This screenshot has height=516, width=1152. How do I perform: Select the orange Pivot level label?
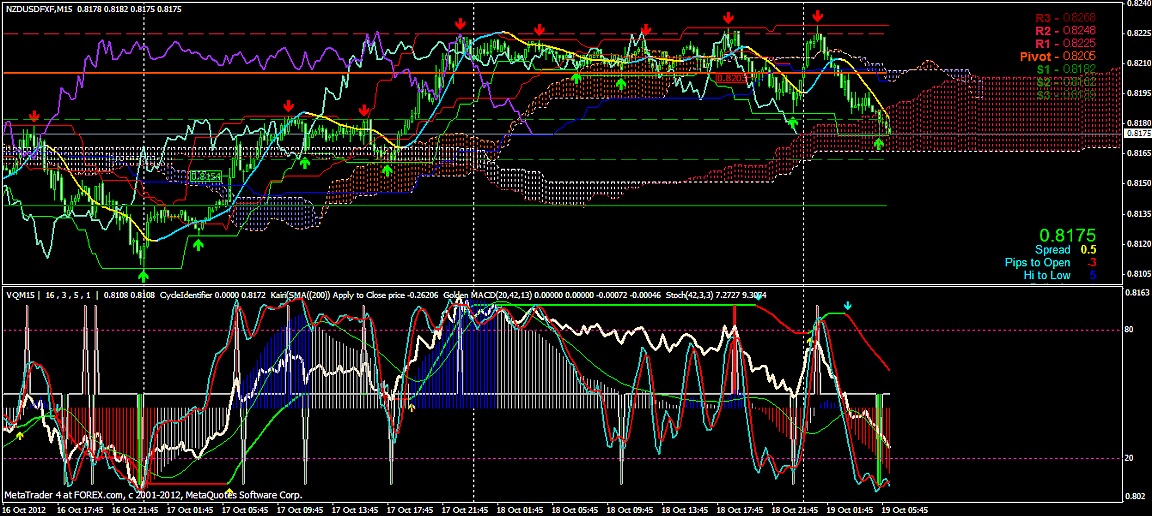[x=1040, y=57]
